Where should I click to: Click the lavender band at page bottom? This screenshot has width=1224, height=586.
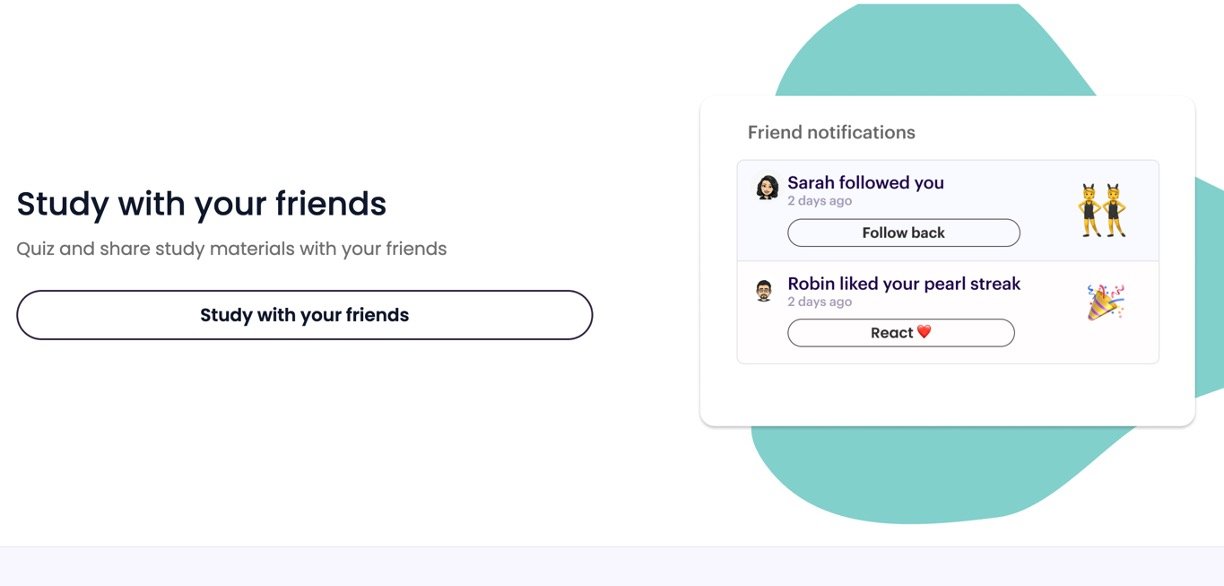[x=612, y=567]
